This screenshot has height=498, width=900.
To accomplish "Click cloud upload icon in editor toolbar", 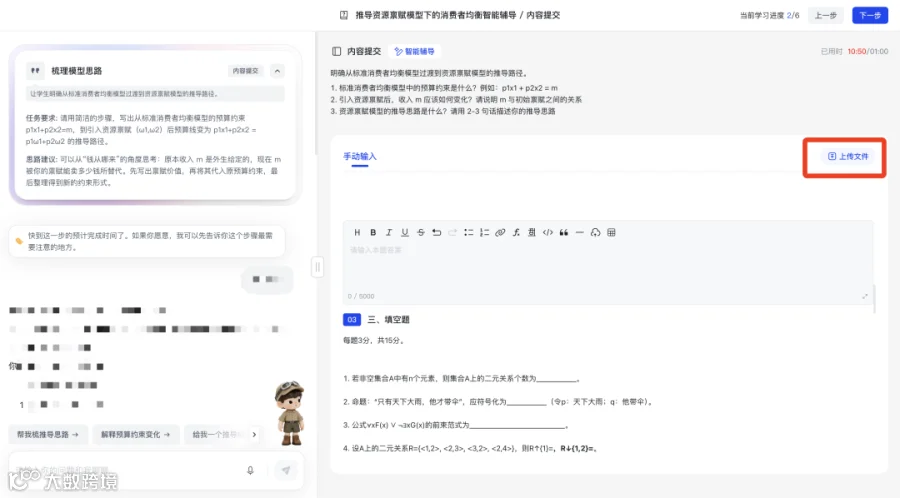I will coord(595,232).
